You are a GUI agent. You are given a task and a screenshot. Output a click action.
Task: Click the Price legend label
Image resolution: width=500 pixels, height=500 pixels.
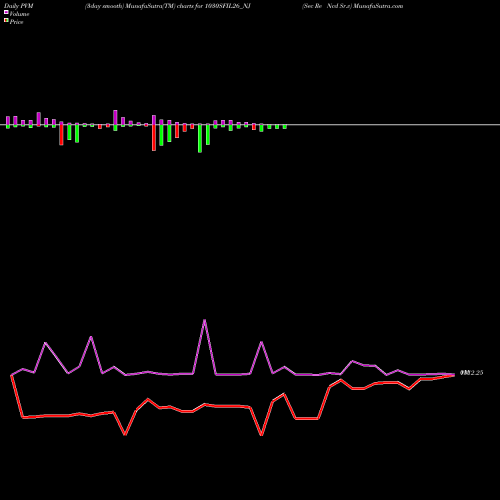16,22
